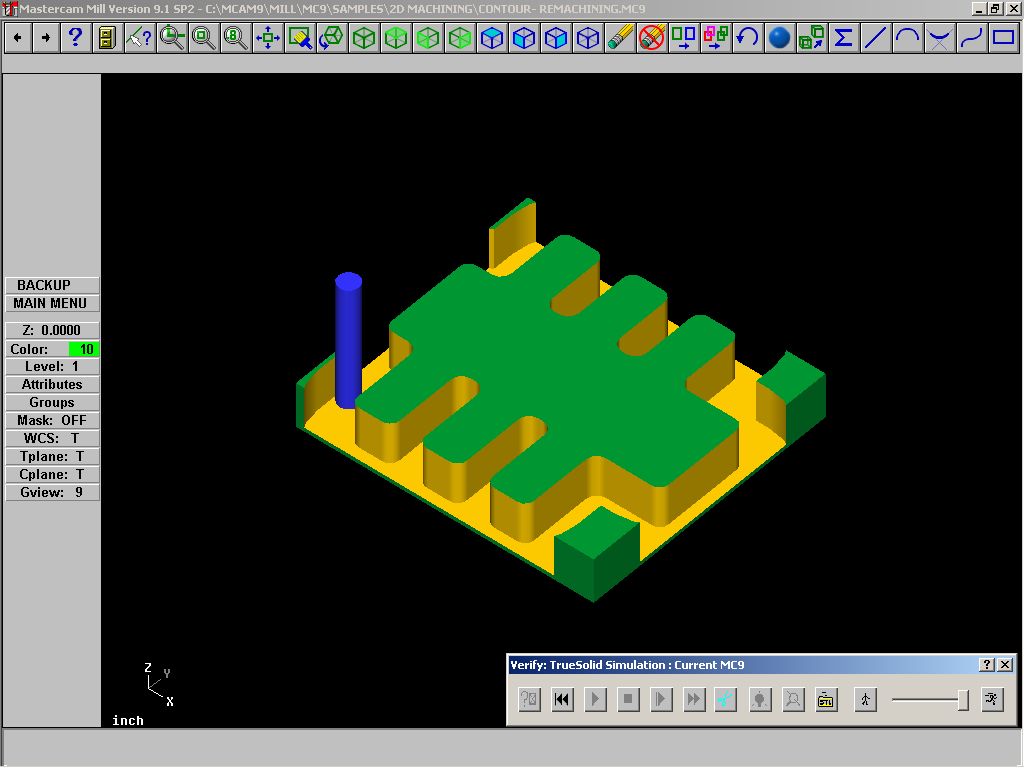Click the Repaint screen paintbrush icon
Screen dimensions: 1024x768
300,38
